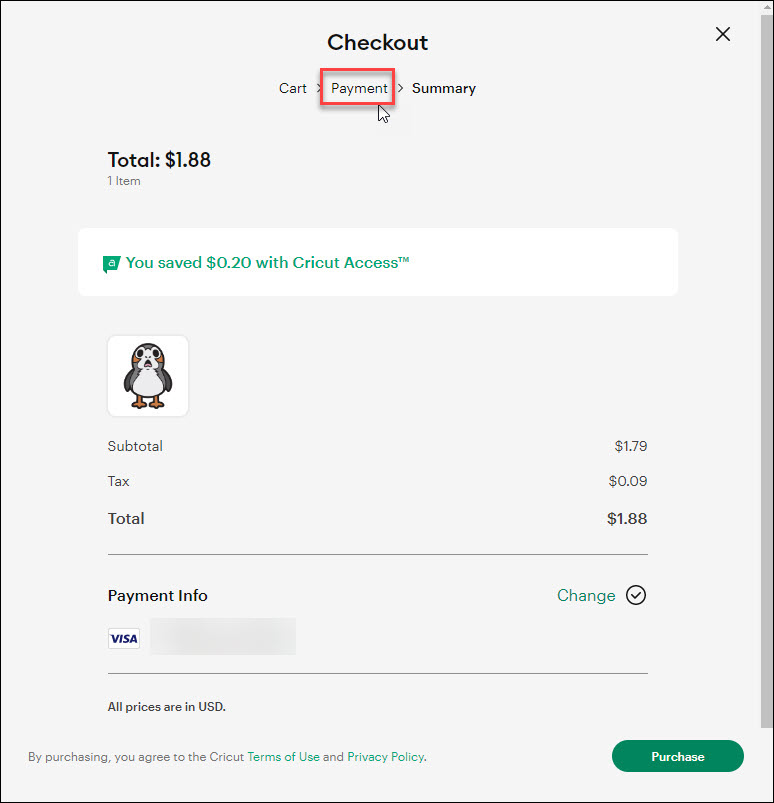Click the chevron before Summary
The image size is (774, 803).
coord(400,88)
